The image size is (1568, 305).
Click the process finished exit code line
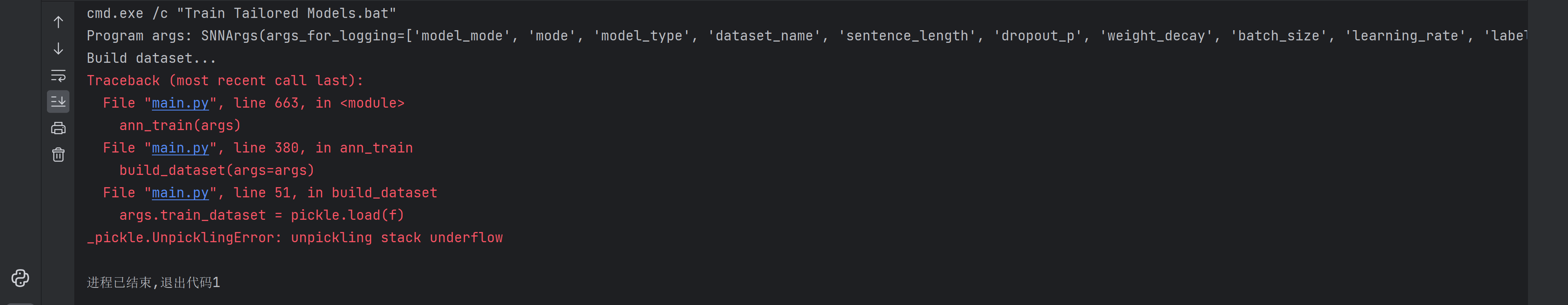pos(154,283)
